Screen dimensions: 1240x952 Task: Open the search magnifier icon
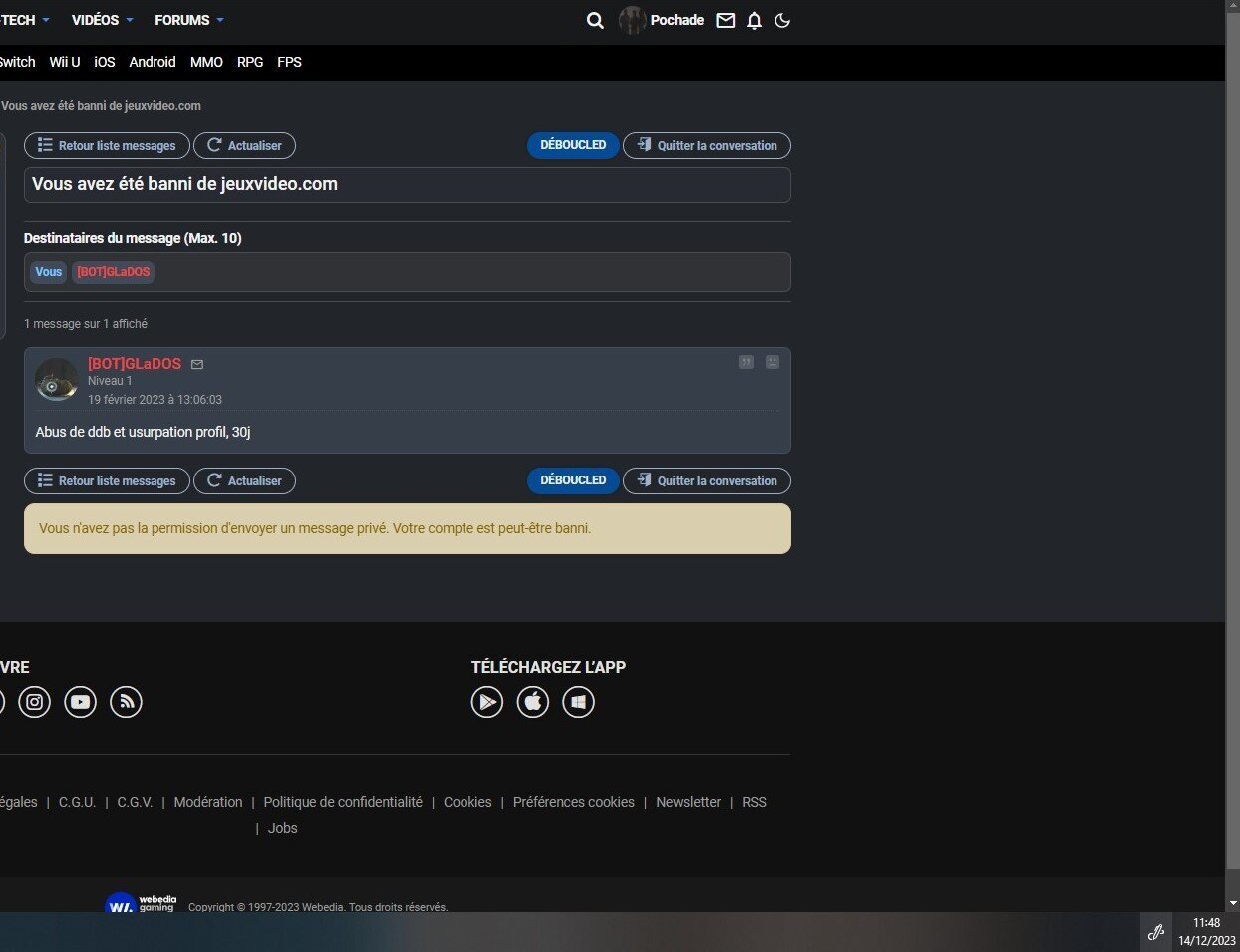coord(595,20)
